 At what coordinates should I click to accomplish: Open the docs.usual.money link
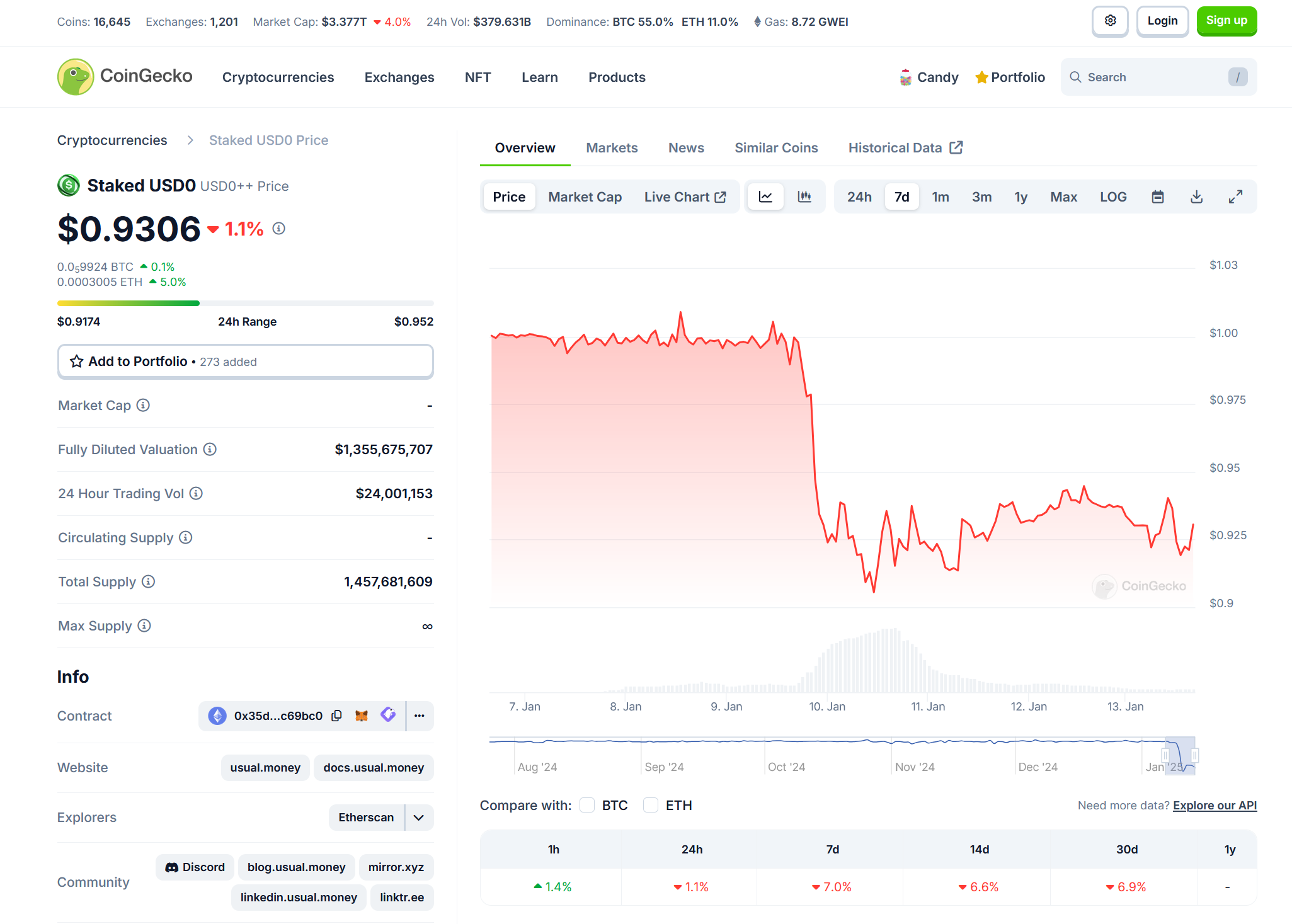click(x=374, y=767)
